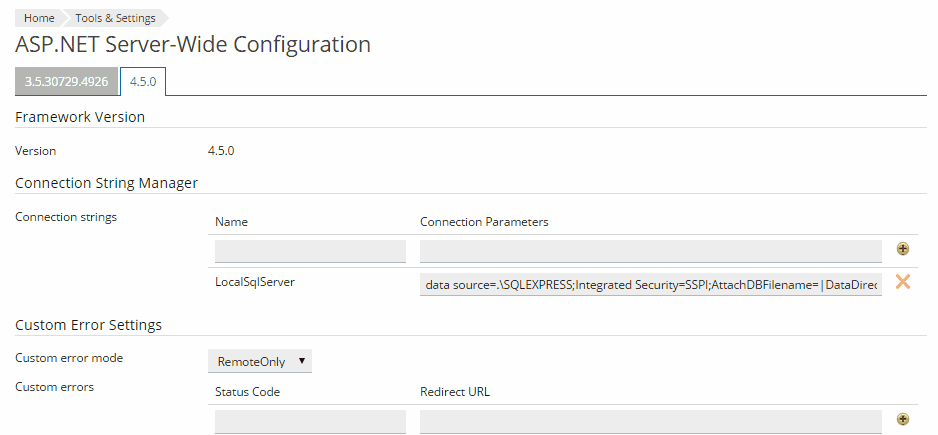This screenshot has width=938, height=435.
Task: Add new connection string with plus icon
Action: pyautogui.click(x=903, y=249)
